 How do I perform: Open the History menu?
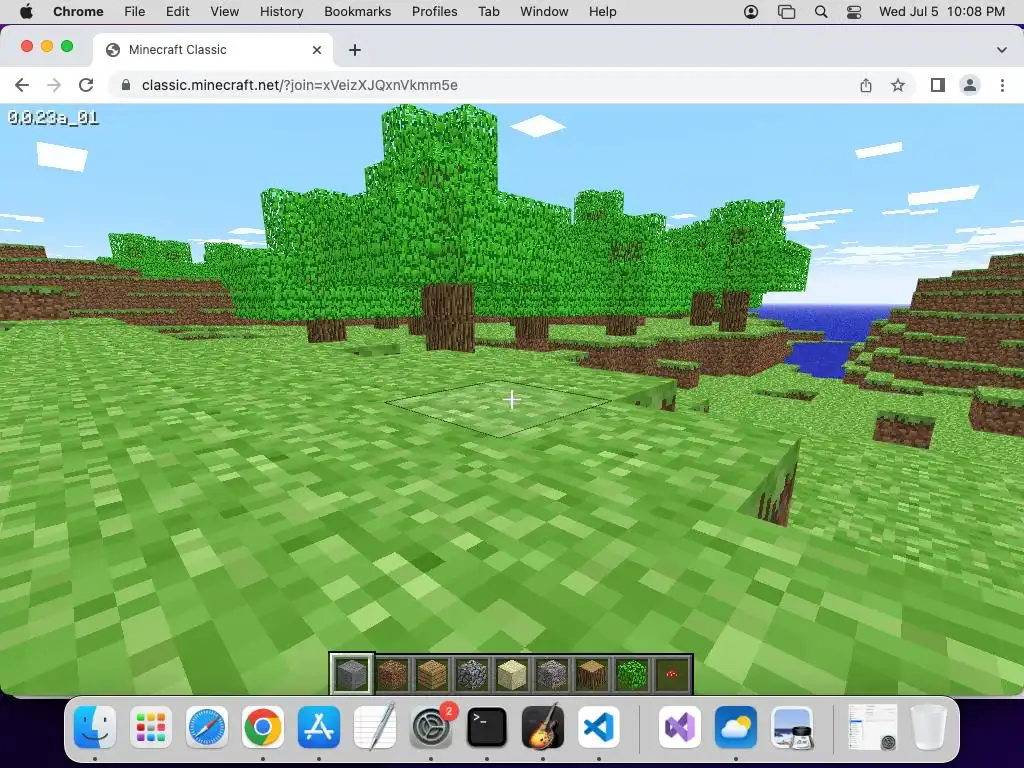tap(281, 11)
